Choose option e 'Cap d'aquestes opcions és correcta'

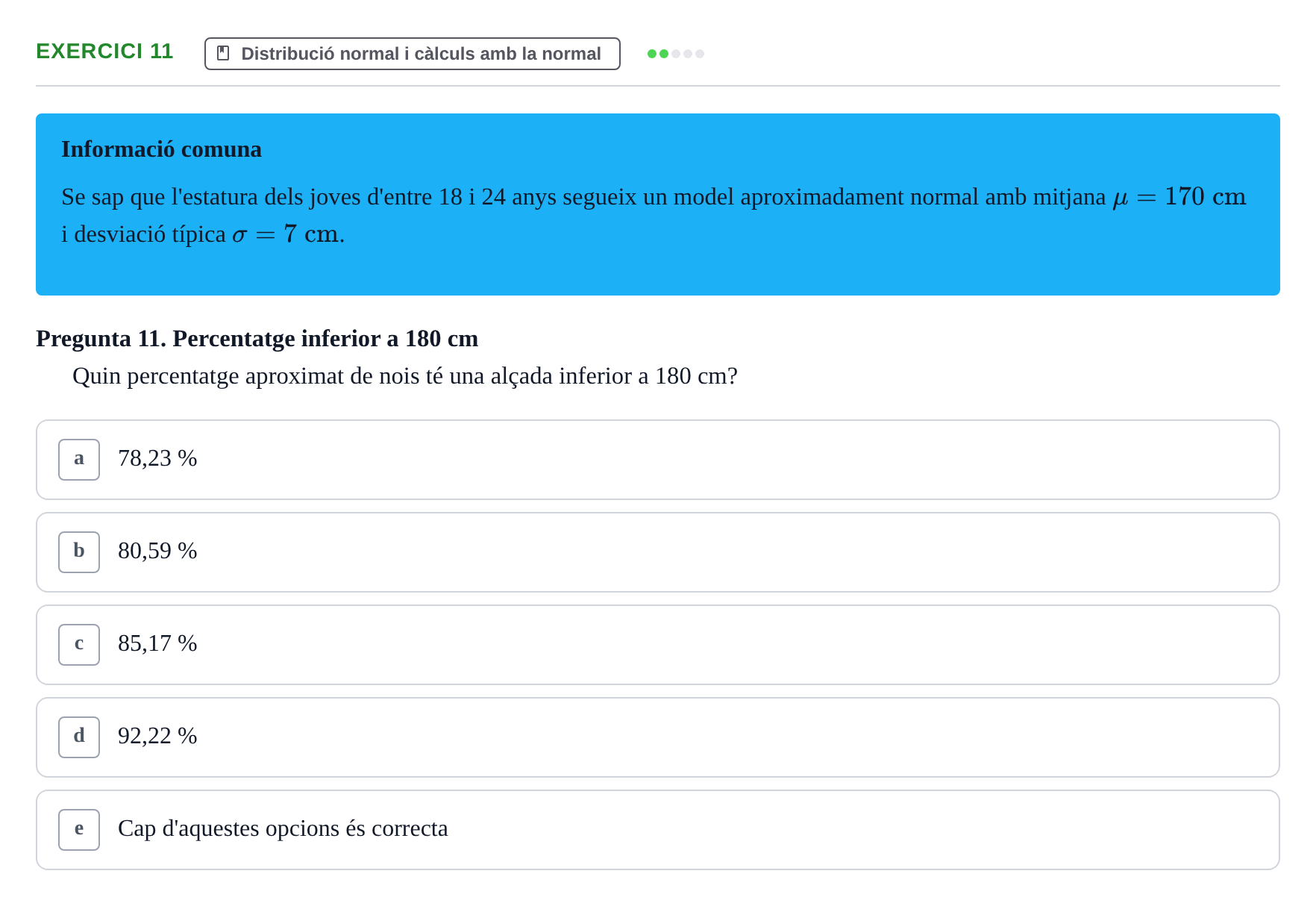click(x=658, y=830)
